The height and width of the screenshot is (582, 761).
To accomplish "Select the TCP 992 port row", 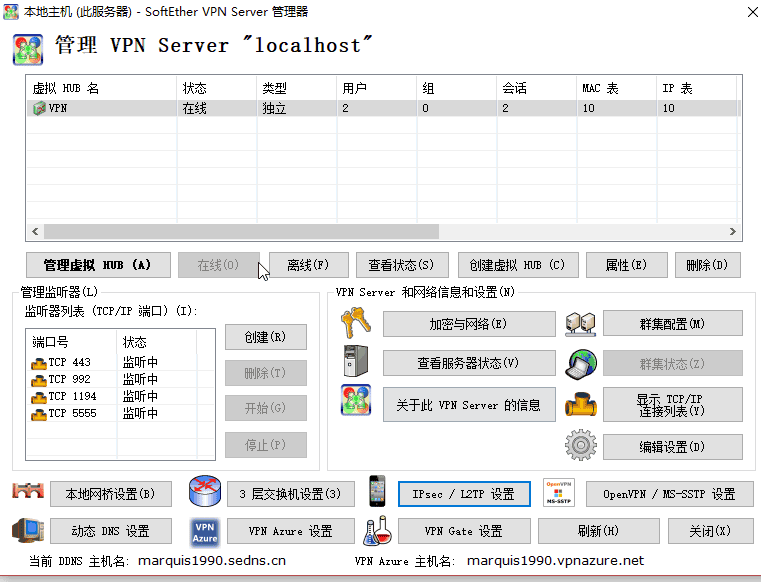I will (x=120, y=380).
